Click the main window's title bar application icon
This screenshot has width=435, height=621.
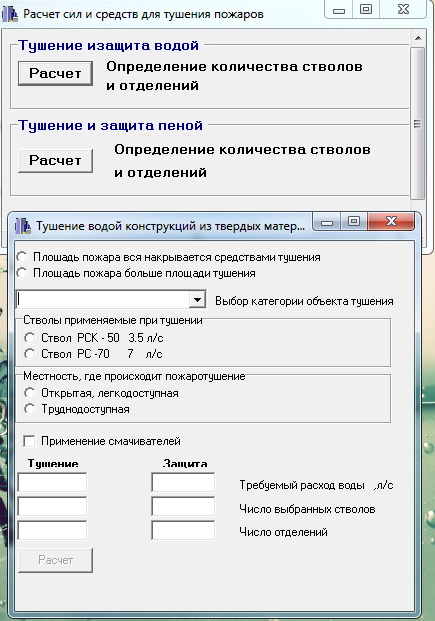point(10,14)
